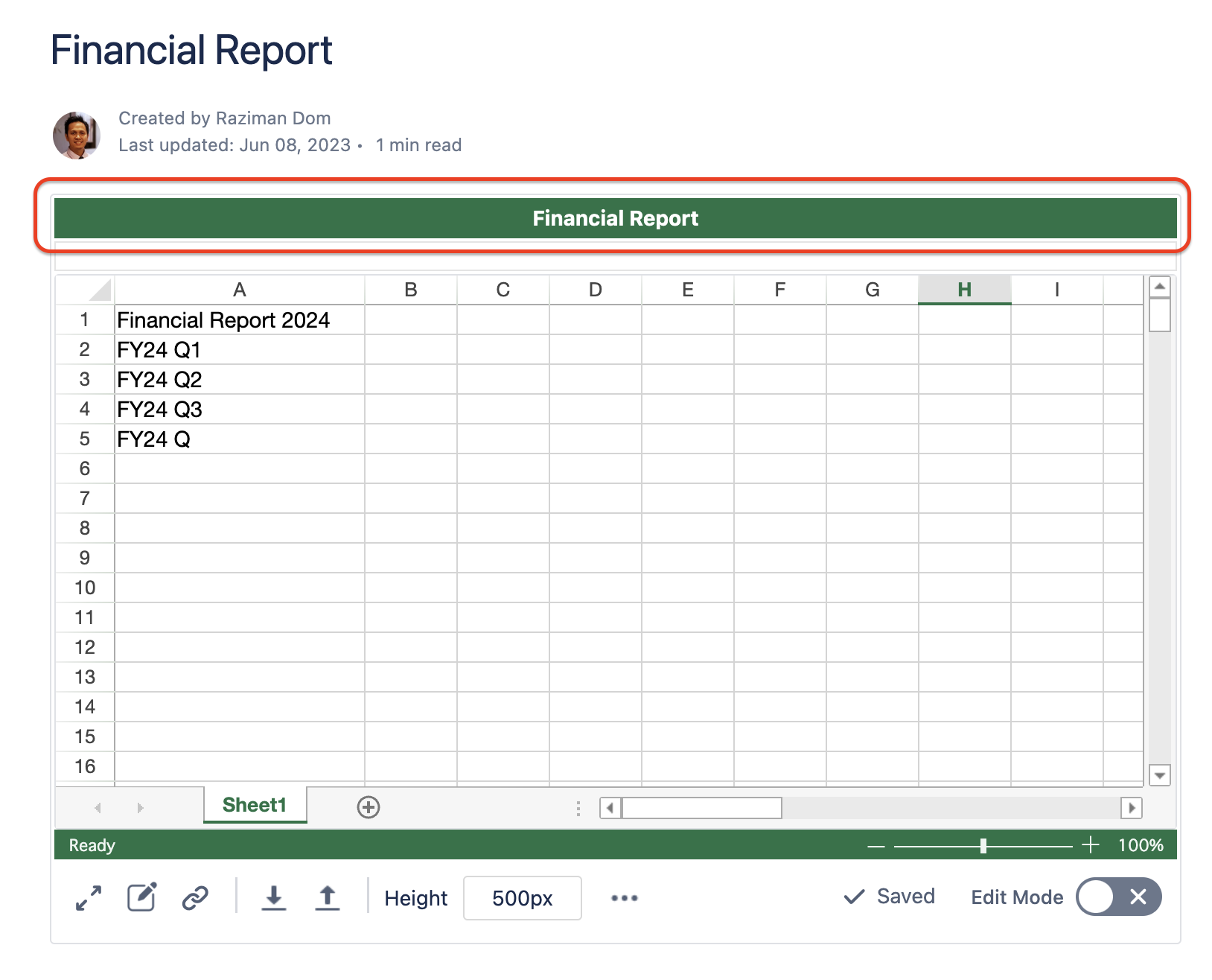Image resolution: width=1212 pixels, height=980 pixels.
Task: Select column H header
Action: (964, 290)
